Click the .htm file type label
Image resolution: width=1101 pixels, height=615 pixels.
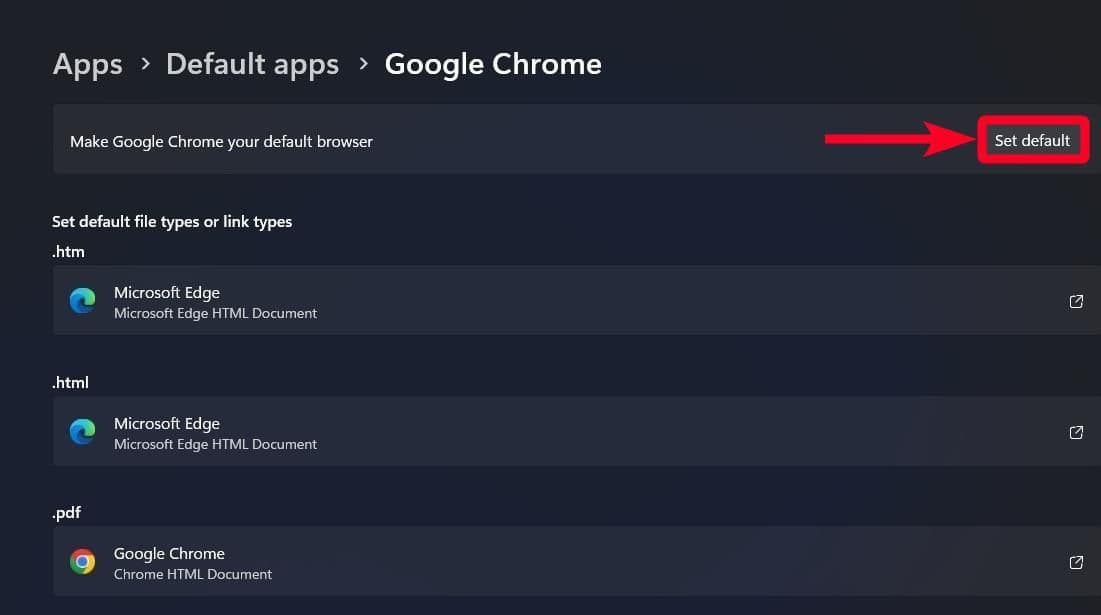point(68,252)
